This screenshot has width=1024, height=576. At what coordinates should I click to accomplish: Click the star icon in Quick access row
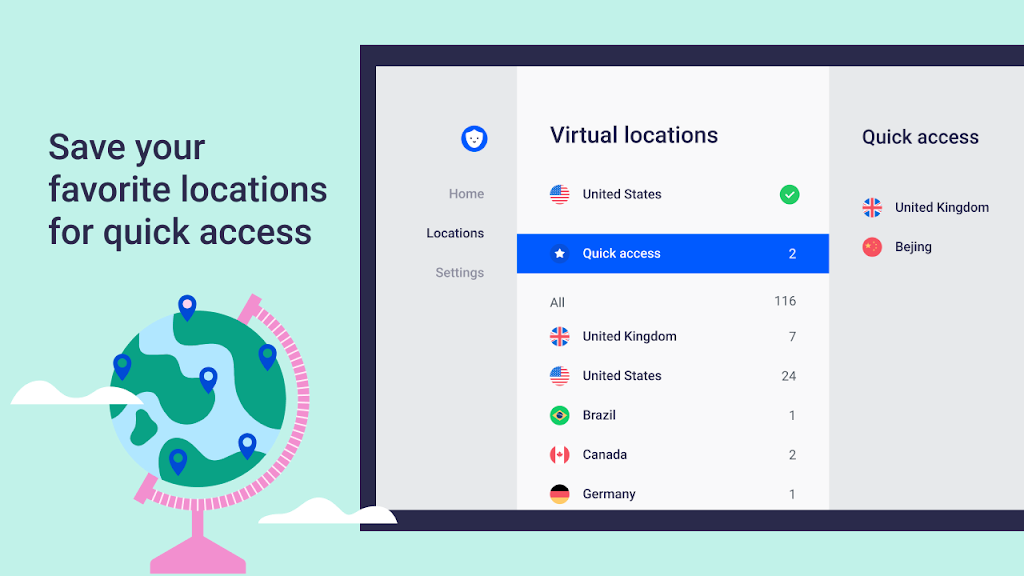tap(560, 254)
